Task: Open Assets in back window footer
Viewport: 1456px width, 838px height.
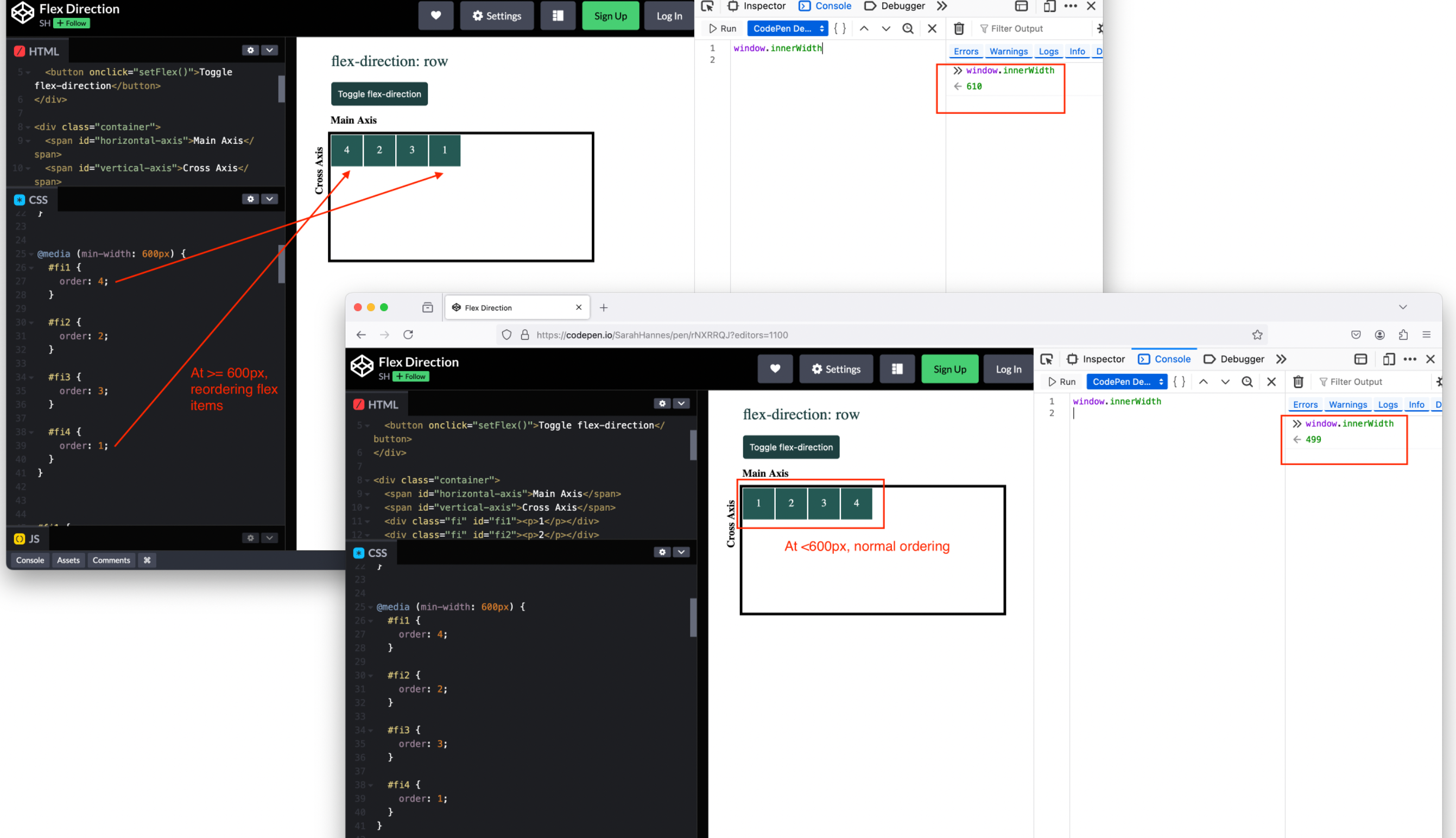Action: click(68, 560)
